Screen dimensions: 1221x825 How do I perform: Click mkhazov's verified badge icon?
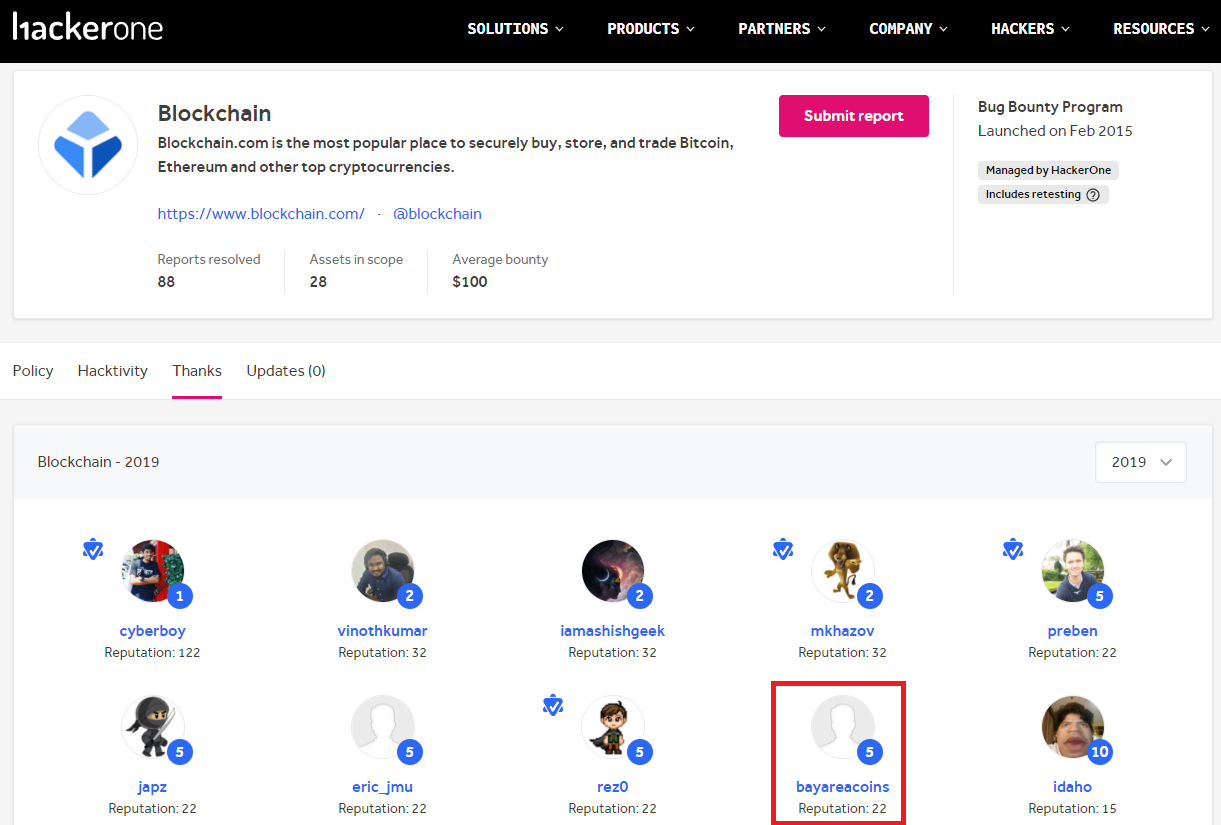(783, 549)
